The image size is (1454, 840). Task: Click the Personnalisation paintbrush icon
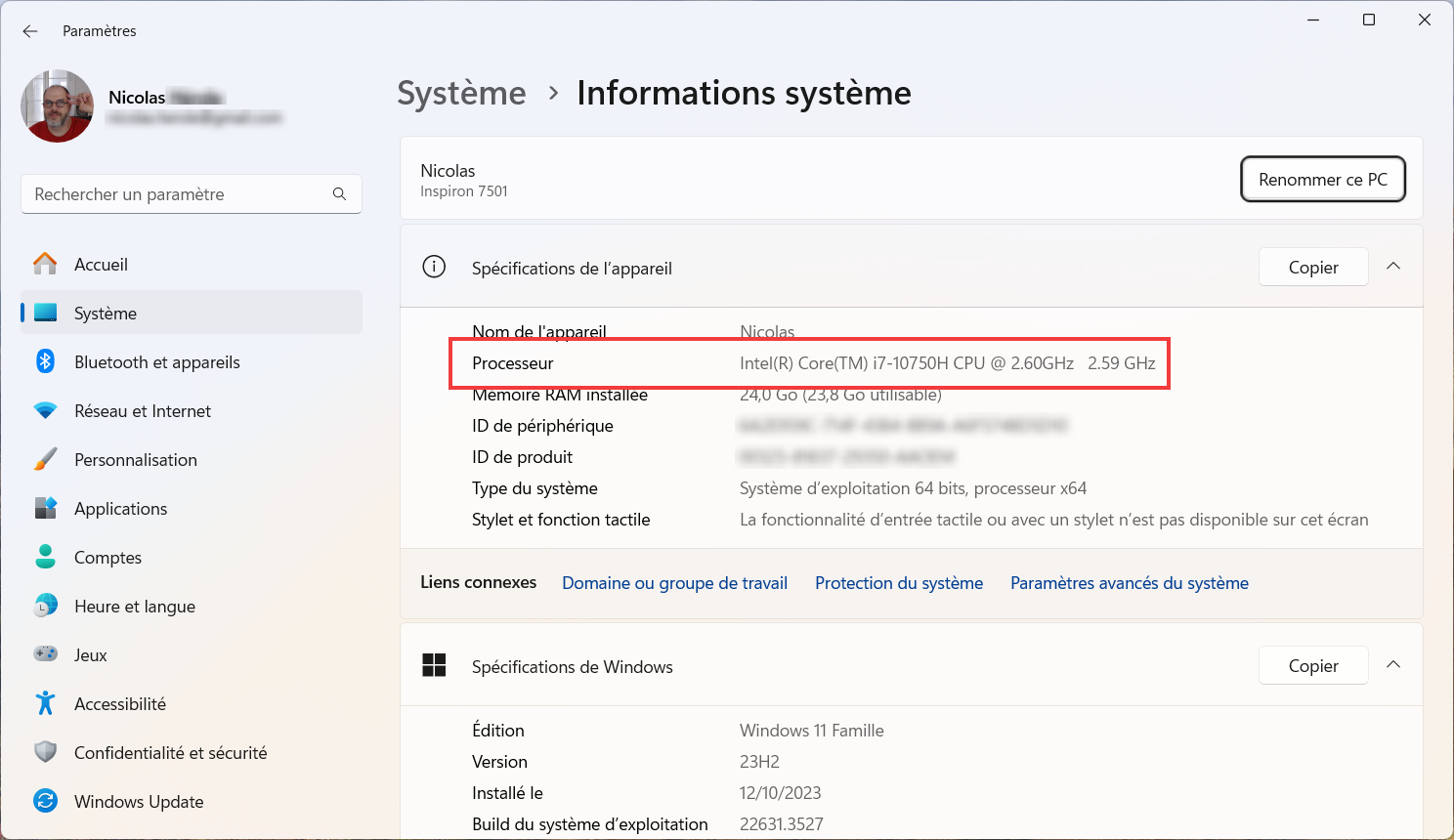pos(45,460)
